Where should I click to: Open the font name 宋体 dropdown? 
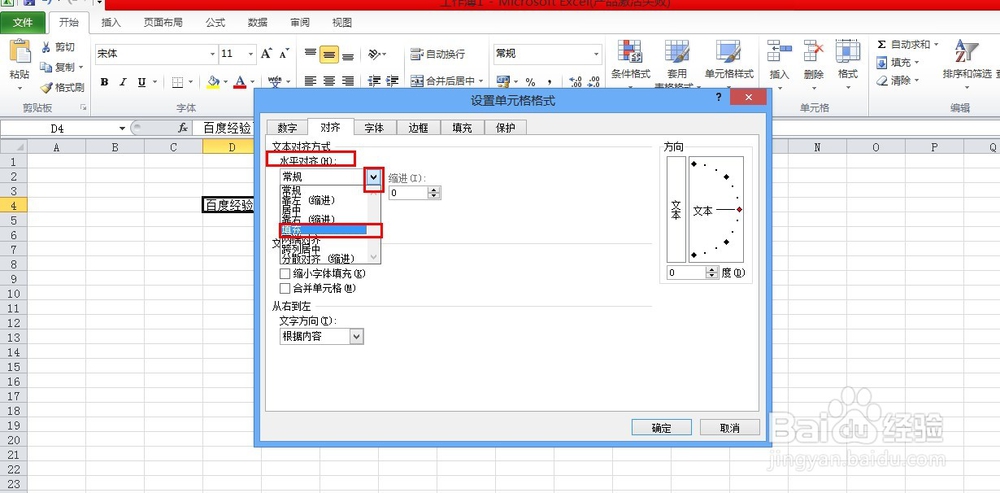(212, 54)
